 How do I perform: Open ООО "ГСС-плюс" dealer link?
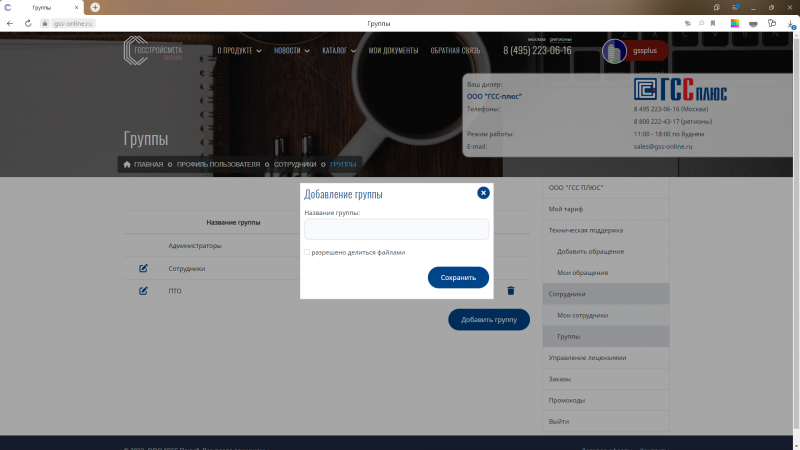(x=494, y=96)
